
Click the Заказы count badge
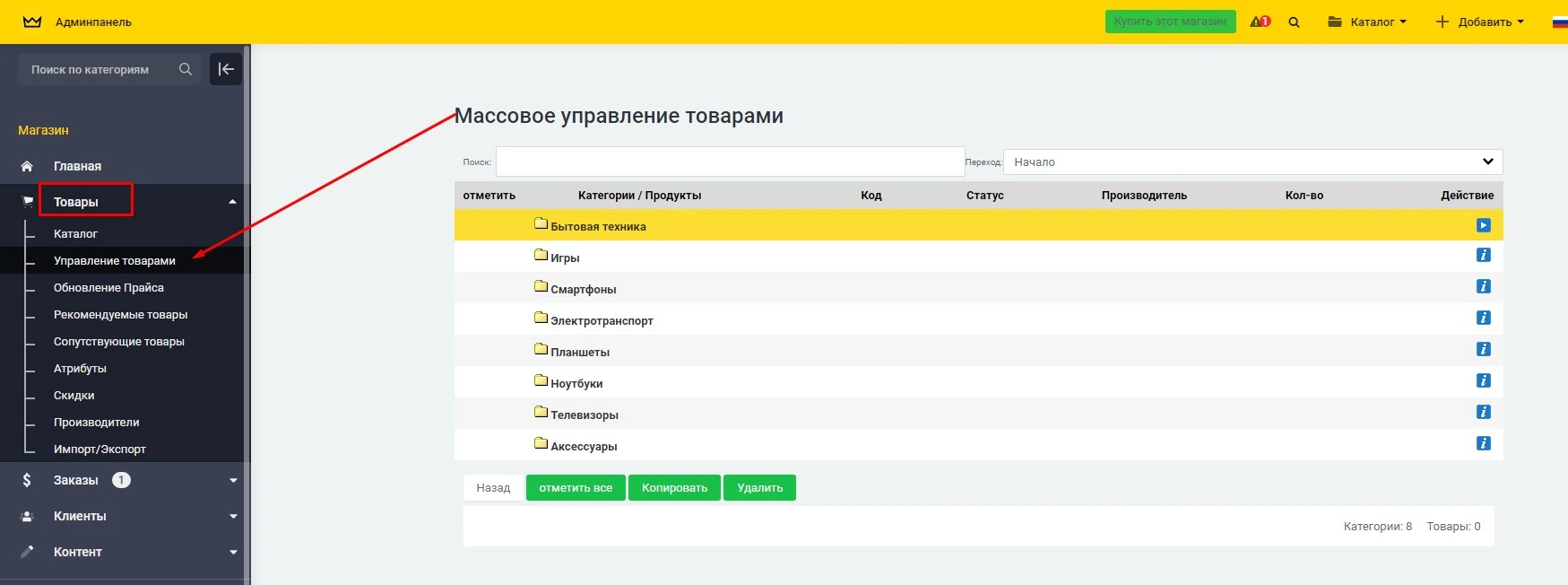pos(121,480)
